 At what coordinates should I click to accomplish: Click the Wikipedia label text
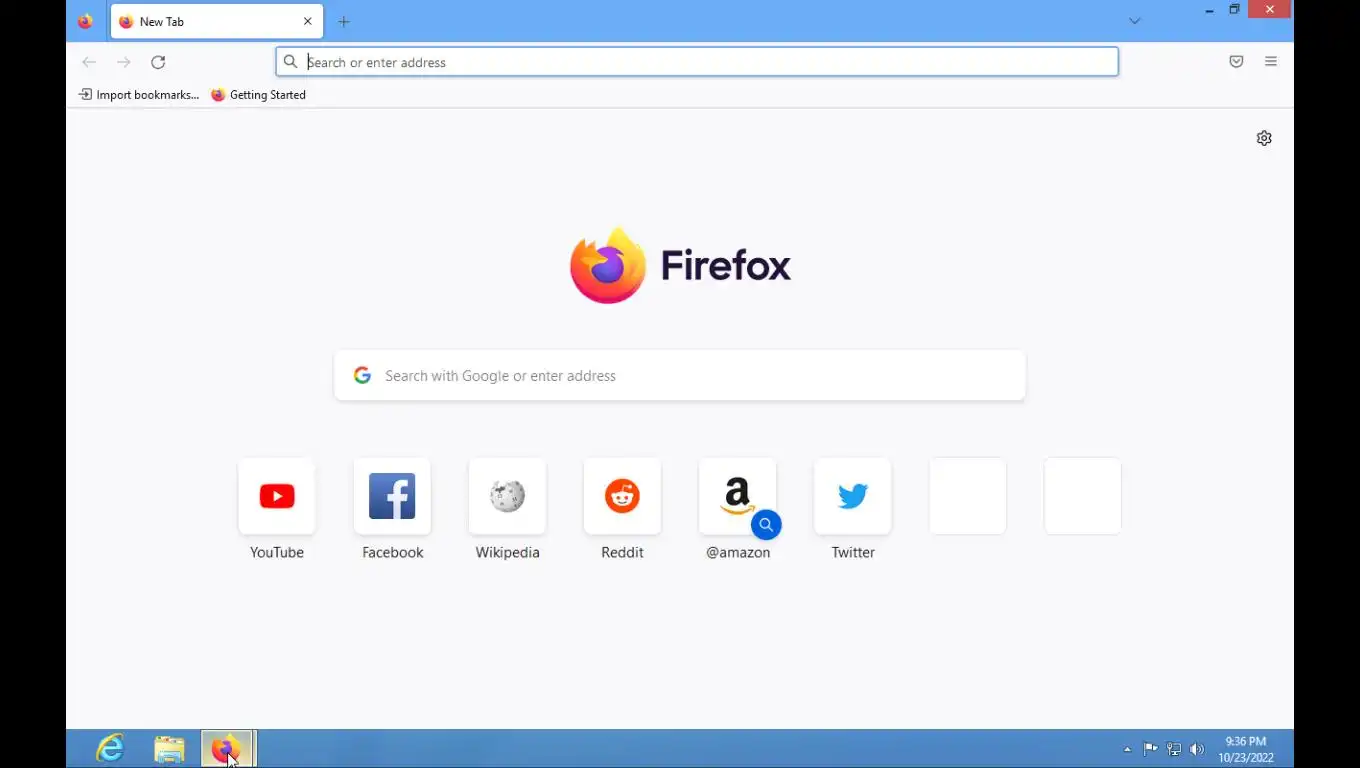point(507,552)
